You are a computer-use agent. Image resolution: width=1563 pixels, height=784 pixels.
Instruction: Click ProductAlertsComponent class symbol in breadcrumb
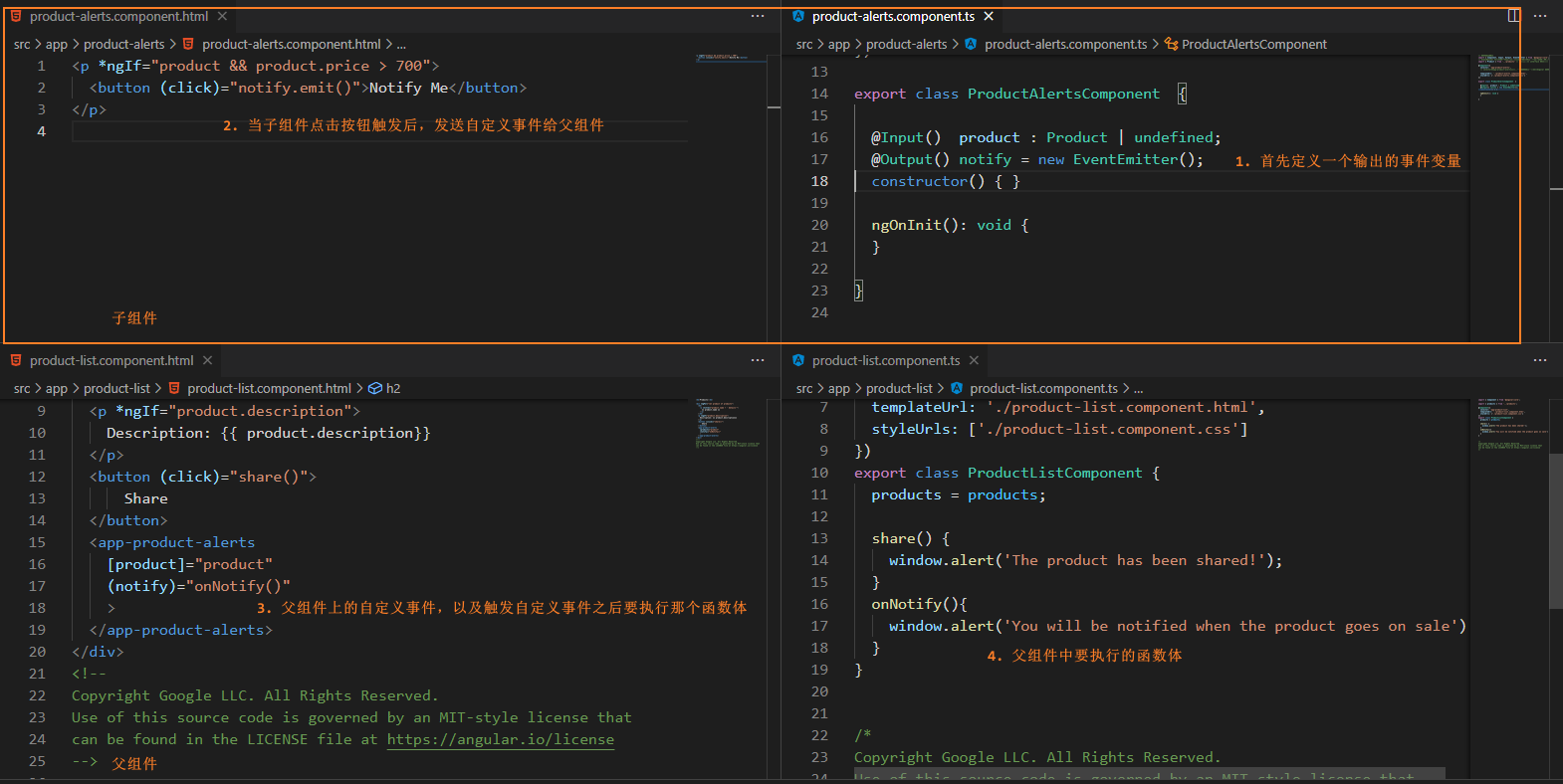click(1171, 45)
